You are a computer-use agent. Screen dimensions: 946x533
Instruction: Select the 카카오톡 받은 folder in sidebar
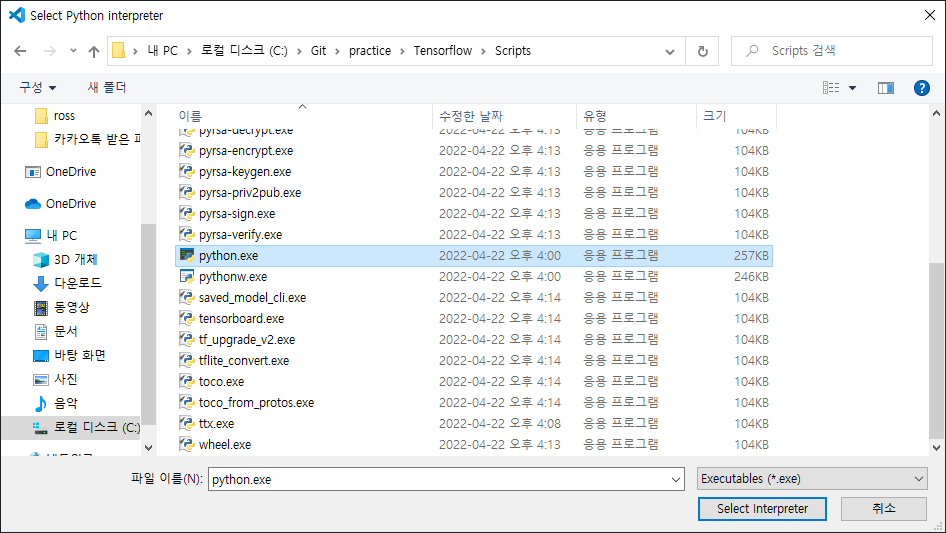point(87,139)
